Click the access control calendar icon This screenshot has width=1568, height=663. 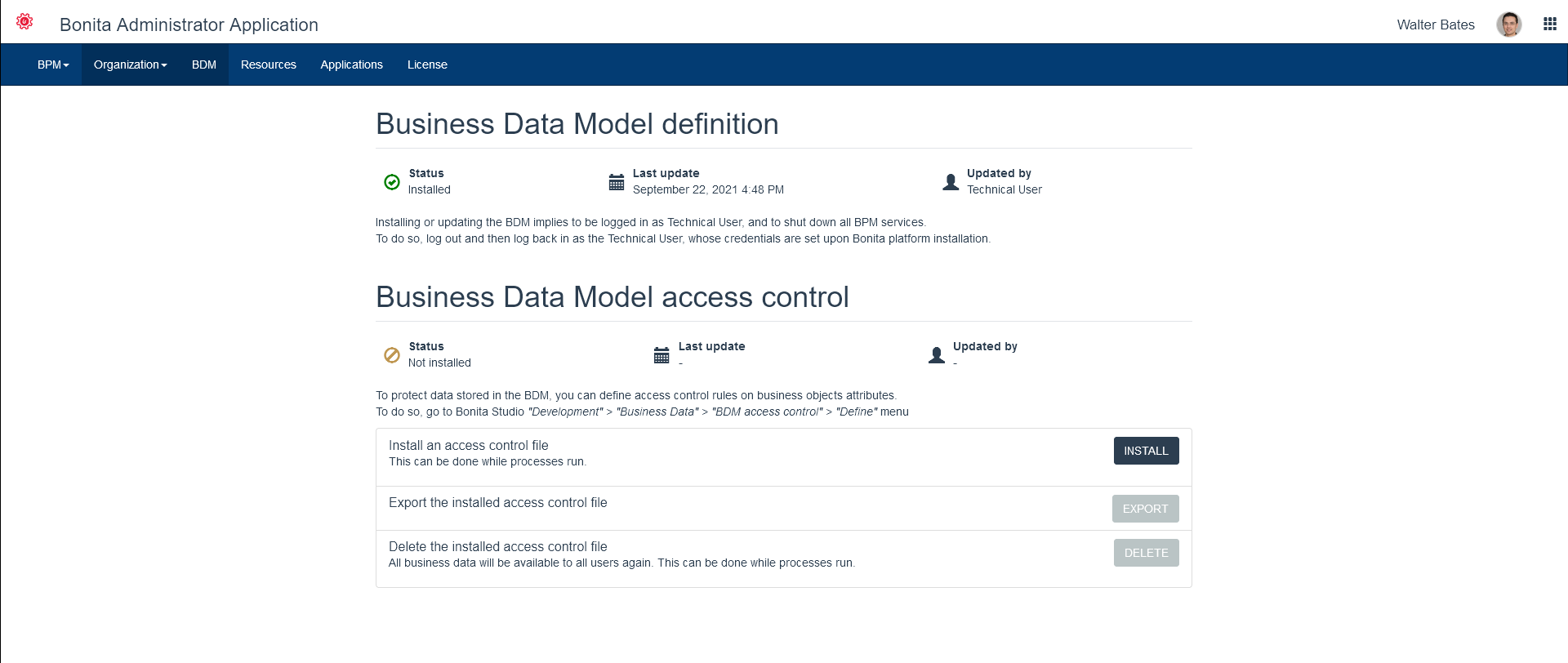pyautogui.click(x=661, y=355)
